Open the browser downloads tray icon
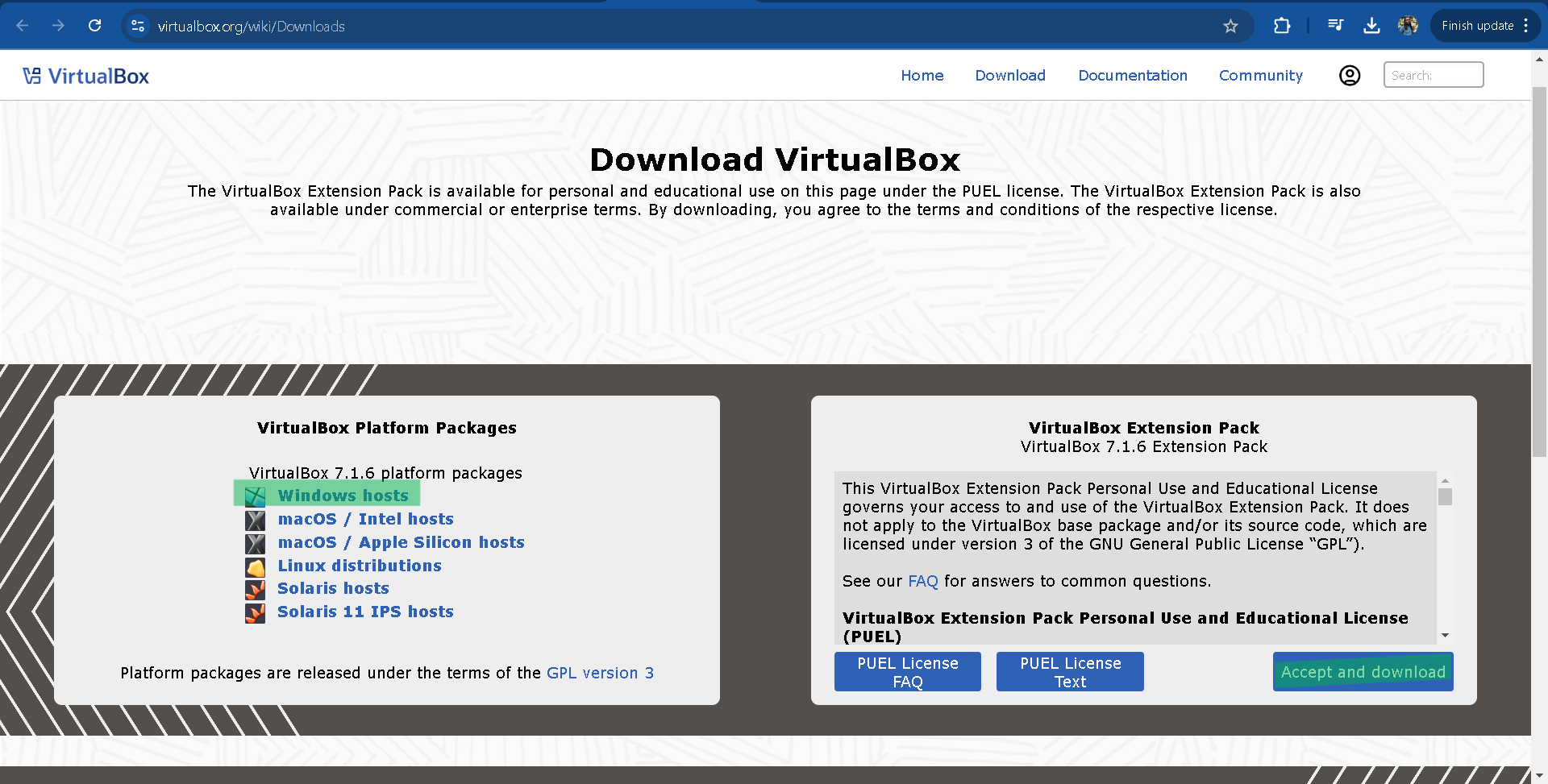Screen dimensions: 1548x784 pyautogui.click(x=1371, y=26)
